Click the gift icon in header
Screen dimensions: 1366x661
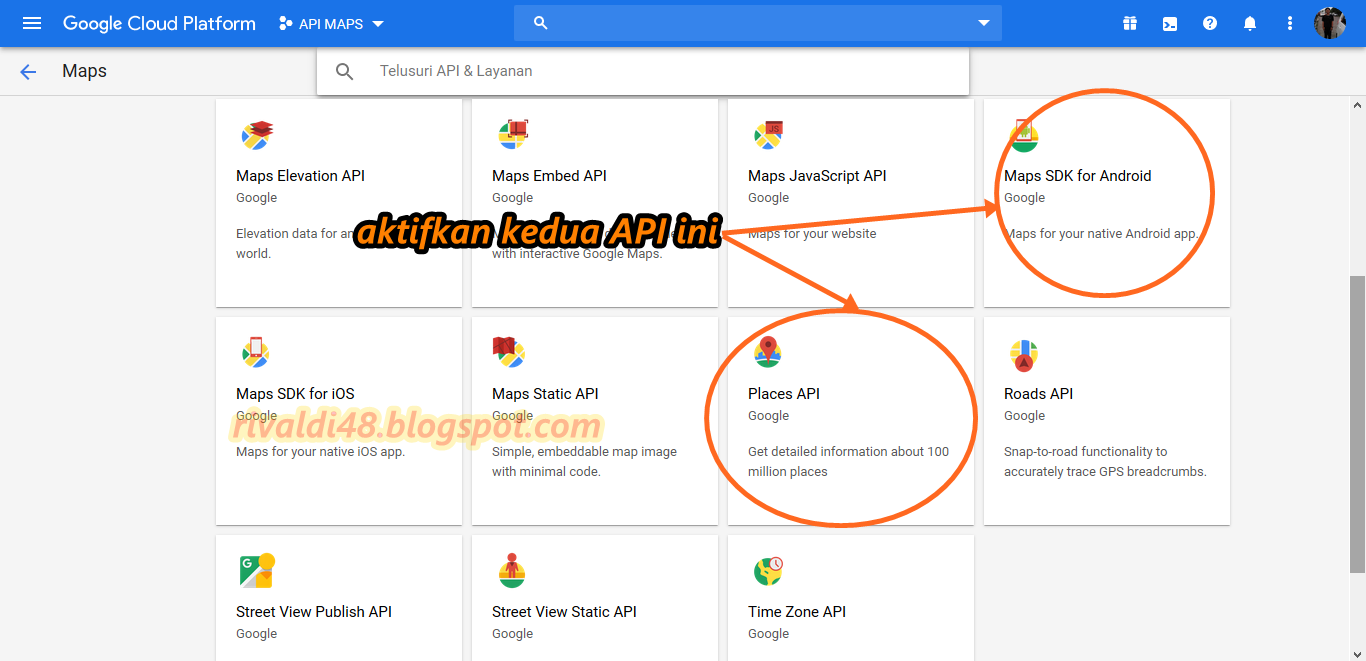point(1130,23)
